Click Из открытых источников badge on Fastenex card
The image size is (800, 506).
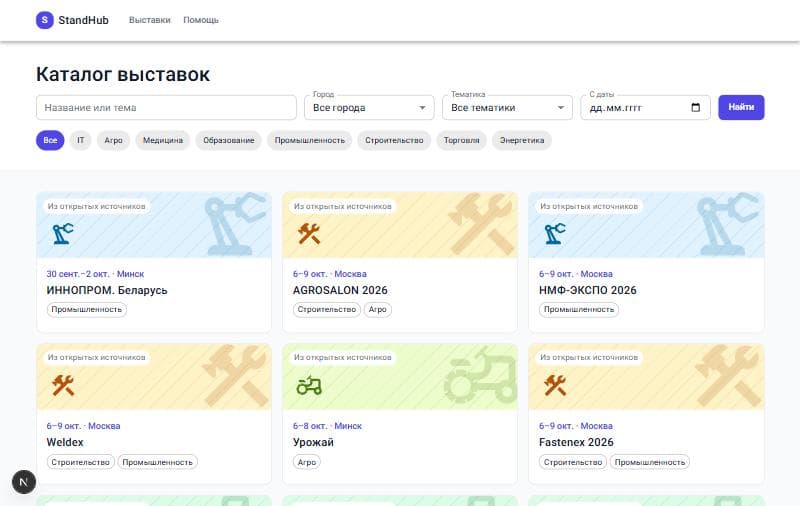click(589, 358)
